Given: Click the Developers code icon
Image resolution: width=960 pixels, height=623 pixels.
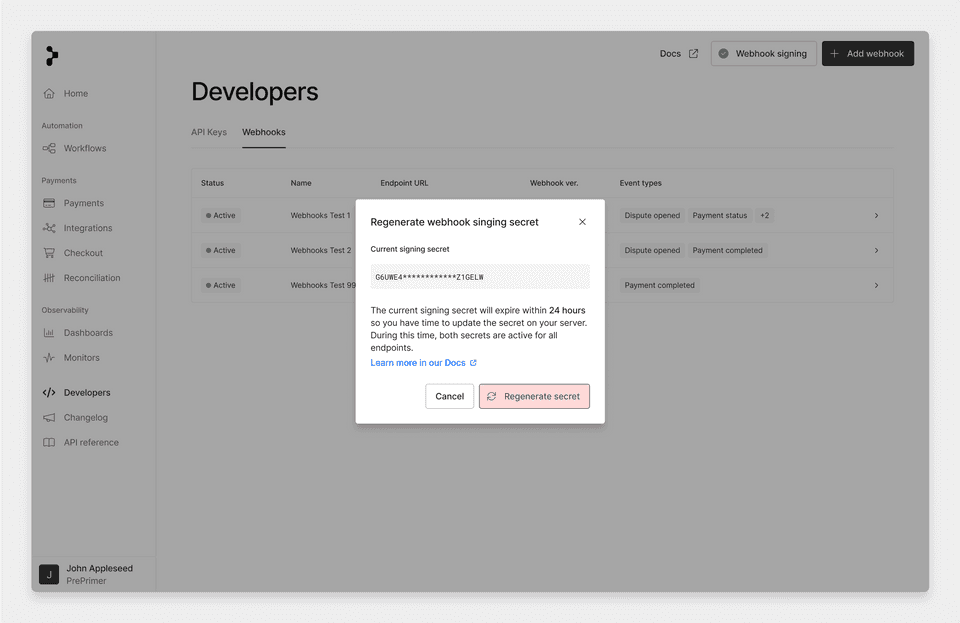Looking at the screenshot, I should (x=49, y=393).
